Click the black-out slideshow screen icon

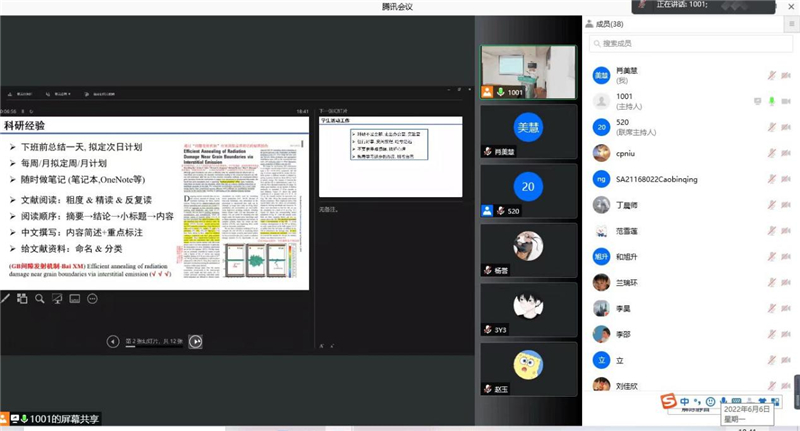pos(57,298)
